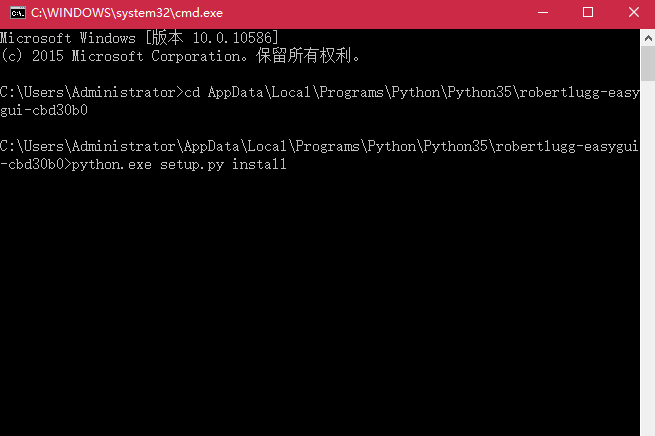The height and width of the screenshot is (436, 655).
Task: Click the -cbd30b0> prompt before python.exe
Action: click(35, 164)
